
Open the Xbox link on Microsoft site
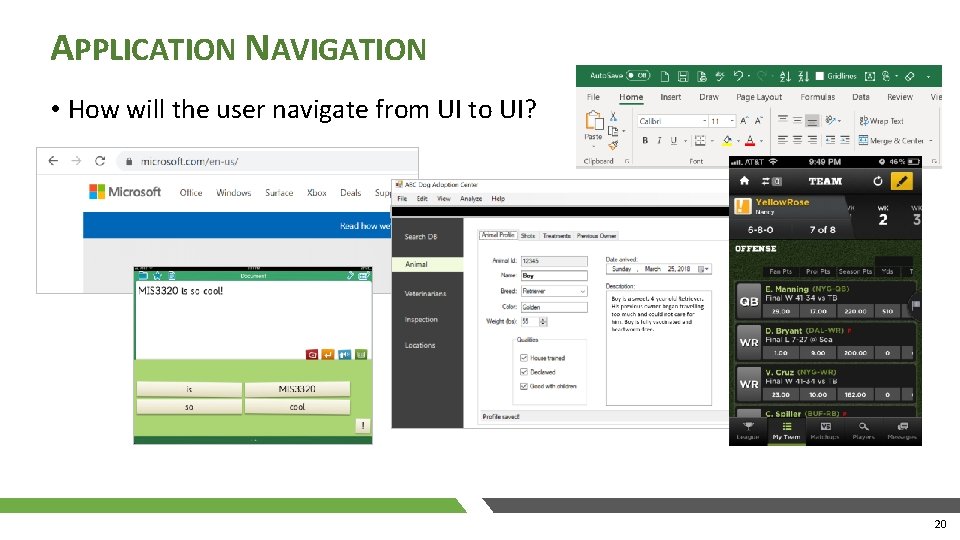[317, 192]
